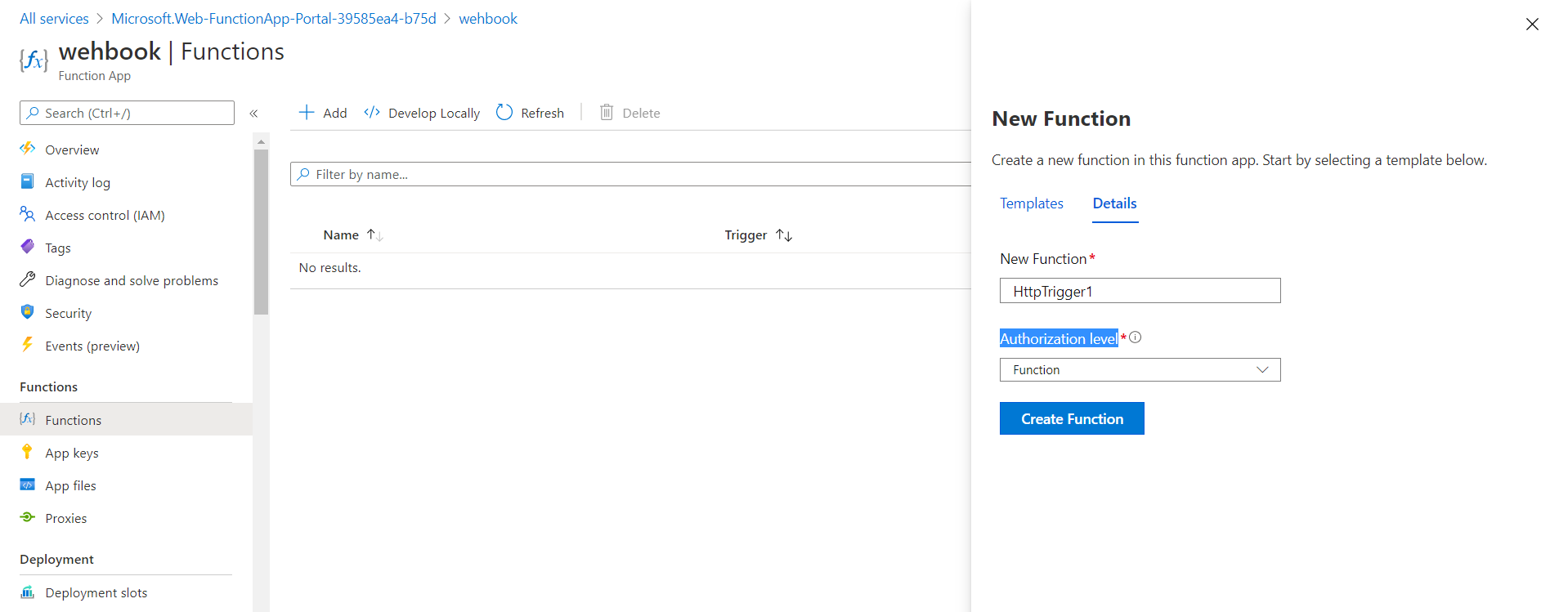Click the Search (Ctrl+/) sidebar field

click(127, 113)
